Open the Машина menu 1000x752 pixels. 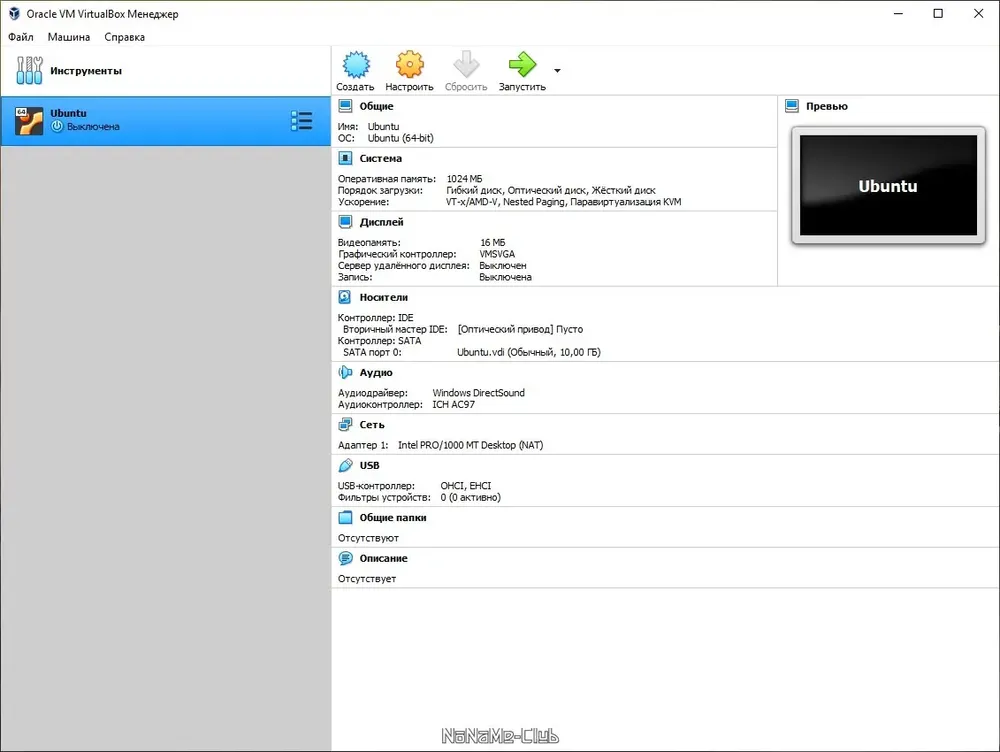[69, 37]
